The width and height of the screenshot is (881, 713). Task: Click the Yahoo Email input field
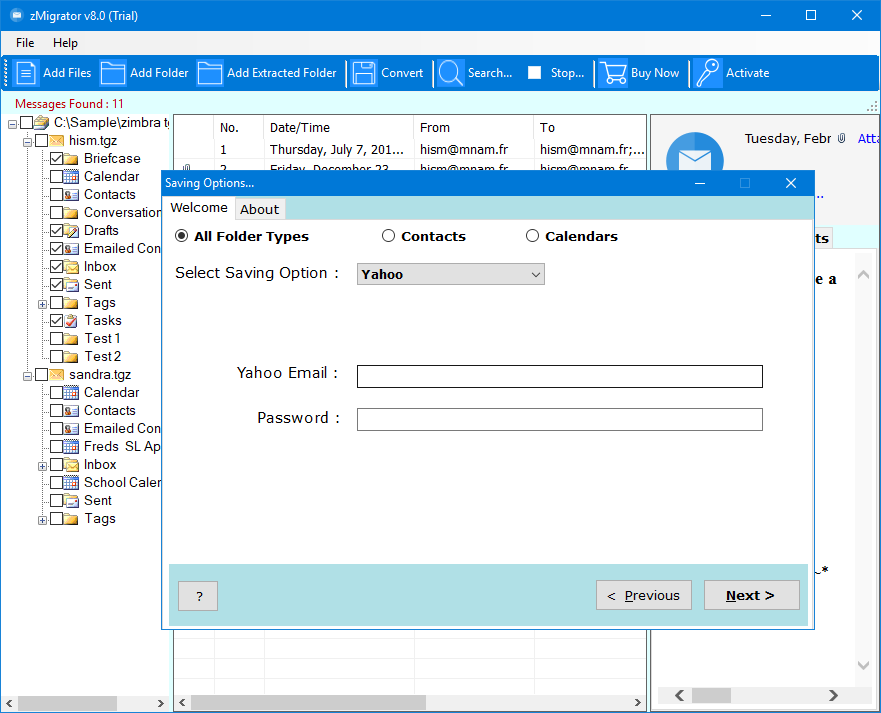click(x=560, y=376)
